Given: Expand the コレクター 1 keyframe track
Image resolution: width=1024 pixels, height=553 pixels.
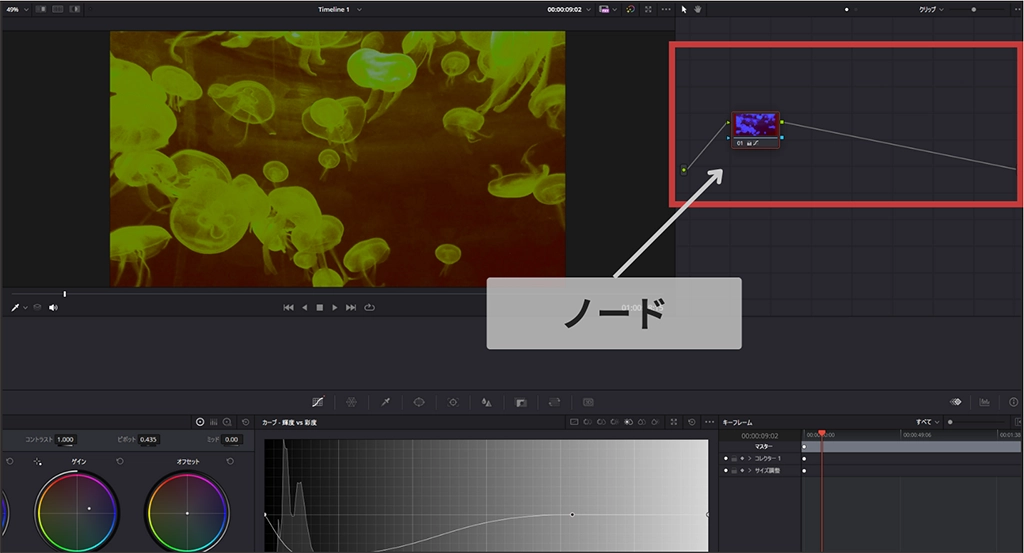Looking at the screenshot, I should pyautogui.click(x=750, y=458).
